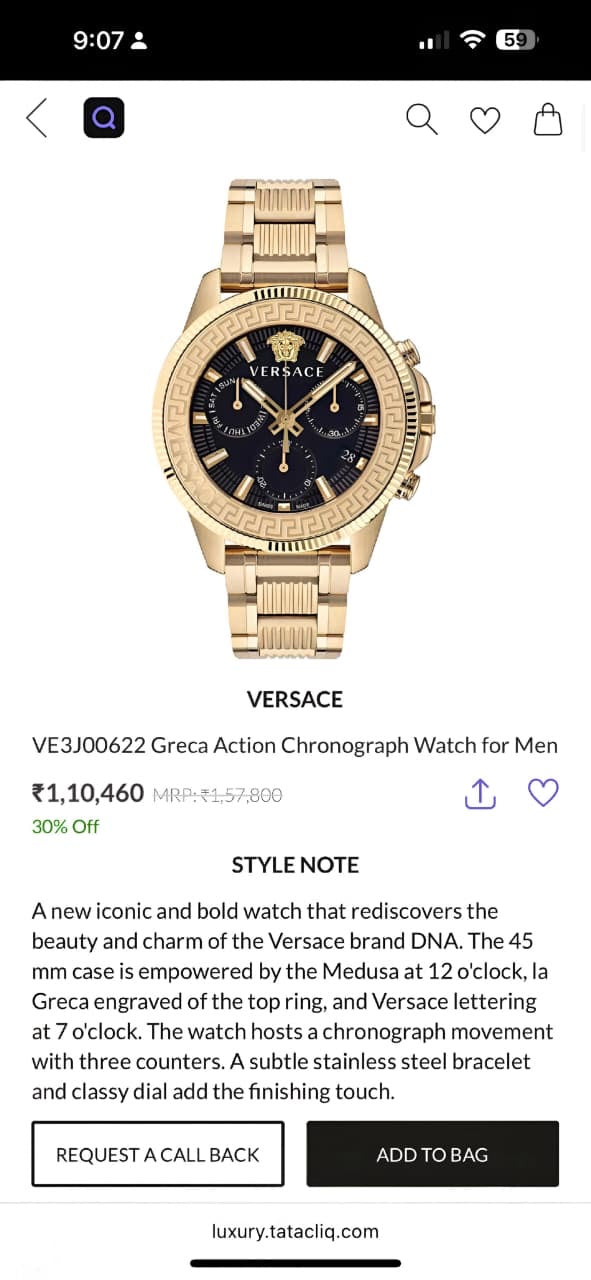Image resolution: width=591 pixels, height=1280 pixels.
Task: Open the luxury.tatacliq.com link
Action: tap(295, 1232)
